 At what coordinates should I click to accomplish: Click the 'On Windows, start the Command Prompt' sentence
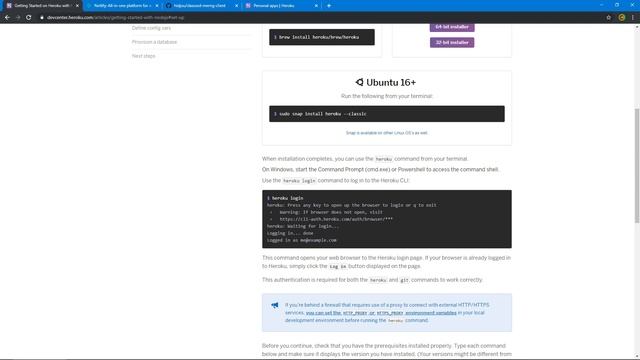pos(380,169)
